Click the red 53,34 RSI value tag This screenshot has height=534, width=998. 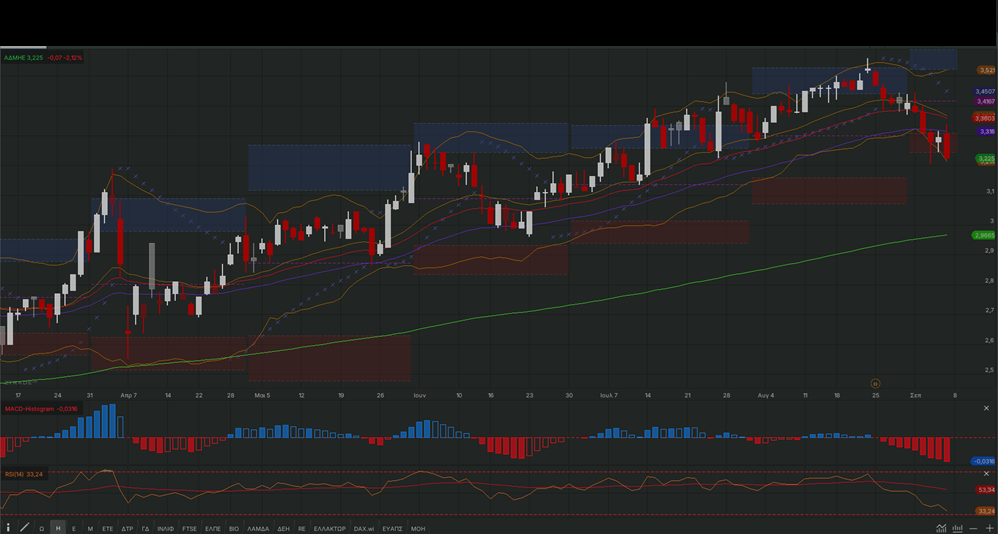pyautogui.click(x=987, y=489)
